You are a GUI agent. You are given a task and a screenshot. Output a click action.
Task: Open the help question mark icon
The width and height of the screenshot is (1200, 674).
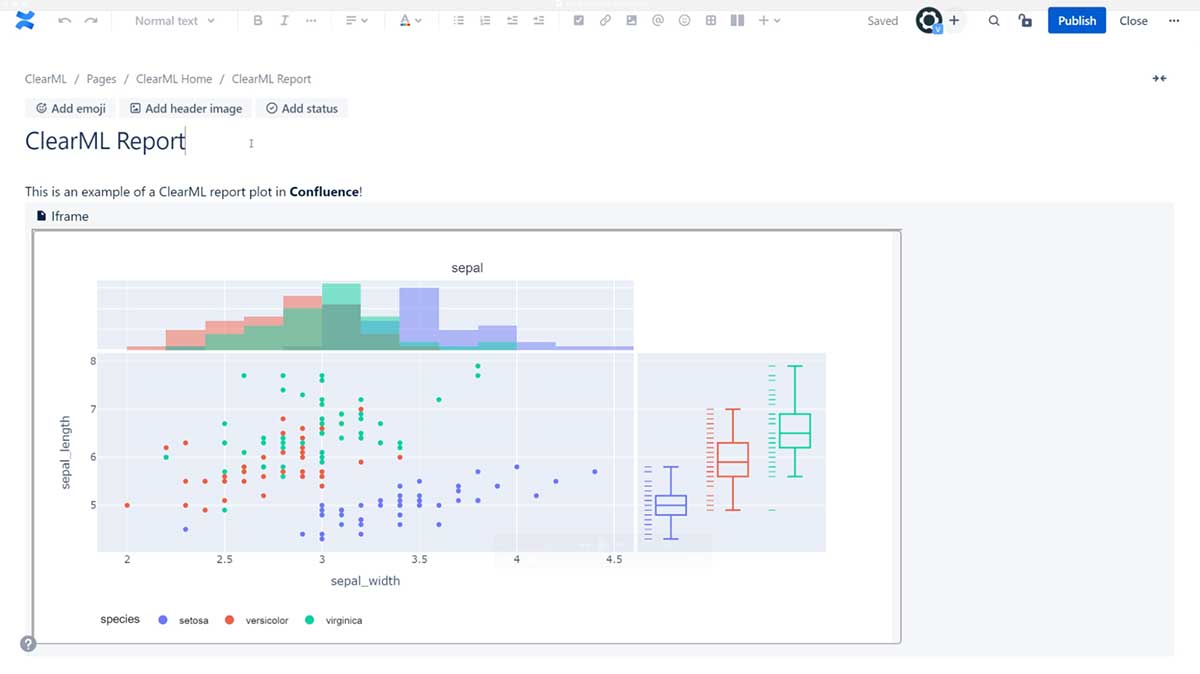28,644
